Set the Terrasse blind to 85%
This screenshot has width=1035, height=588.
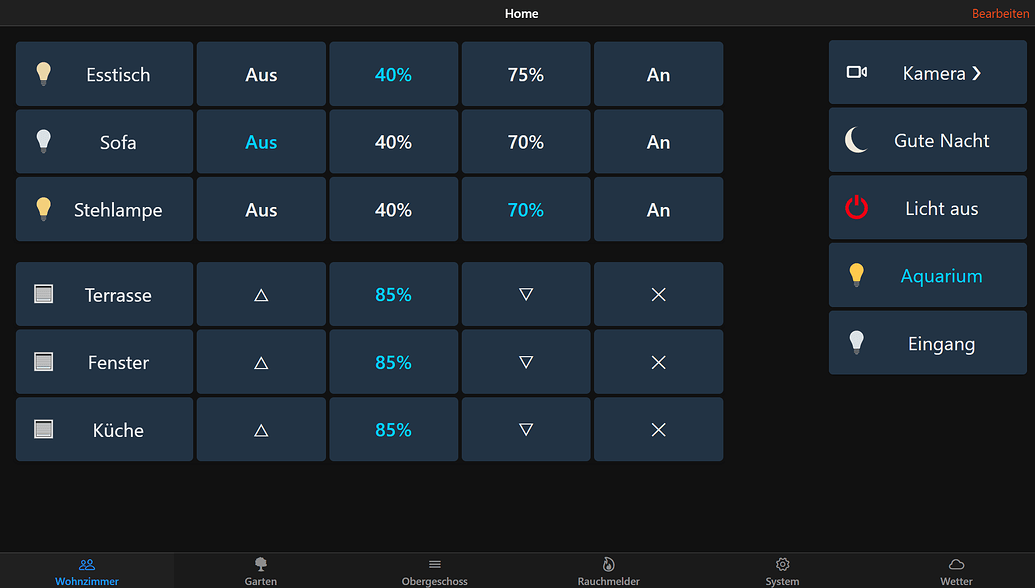[x=393, y=294]
